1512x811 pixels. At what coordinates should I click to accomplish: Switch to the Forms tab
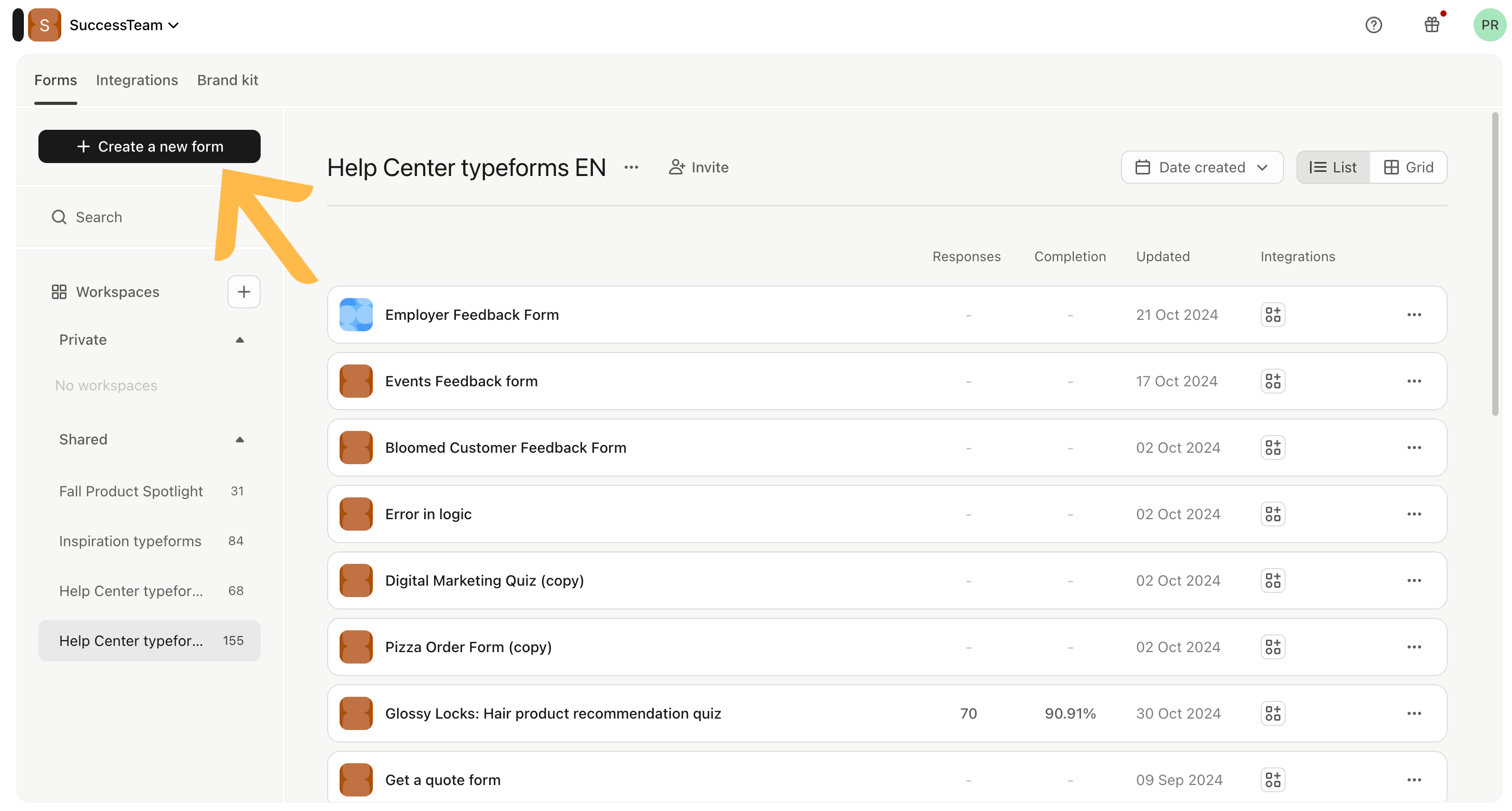(55, 80)
